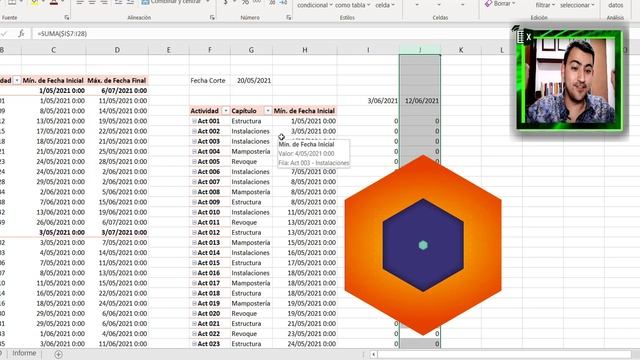
Task: Select Mampostería in the Act 008 row
Action: 251,192
